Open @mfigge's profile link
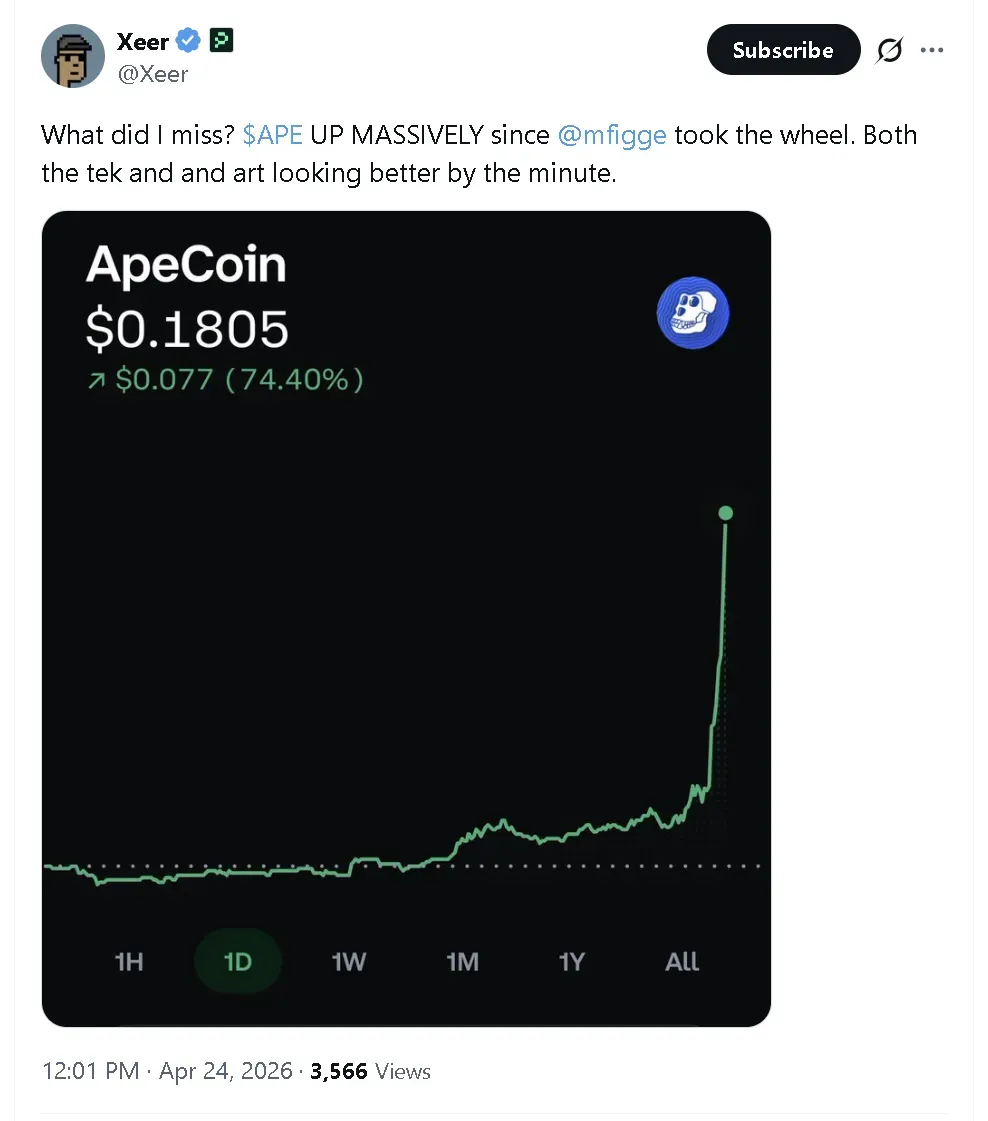The image size is (988, 1121). coord(612,134)
